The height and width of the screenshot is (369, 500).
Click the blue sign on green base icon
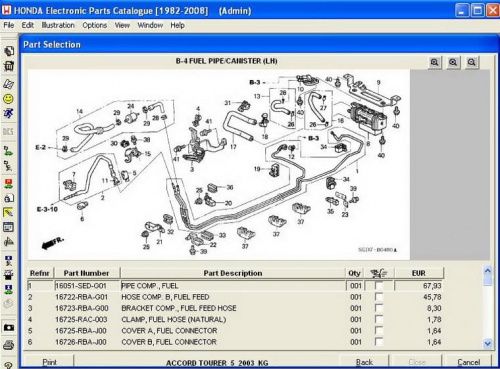[9, 289]
